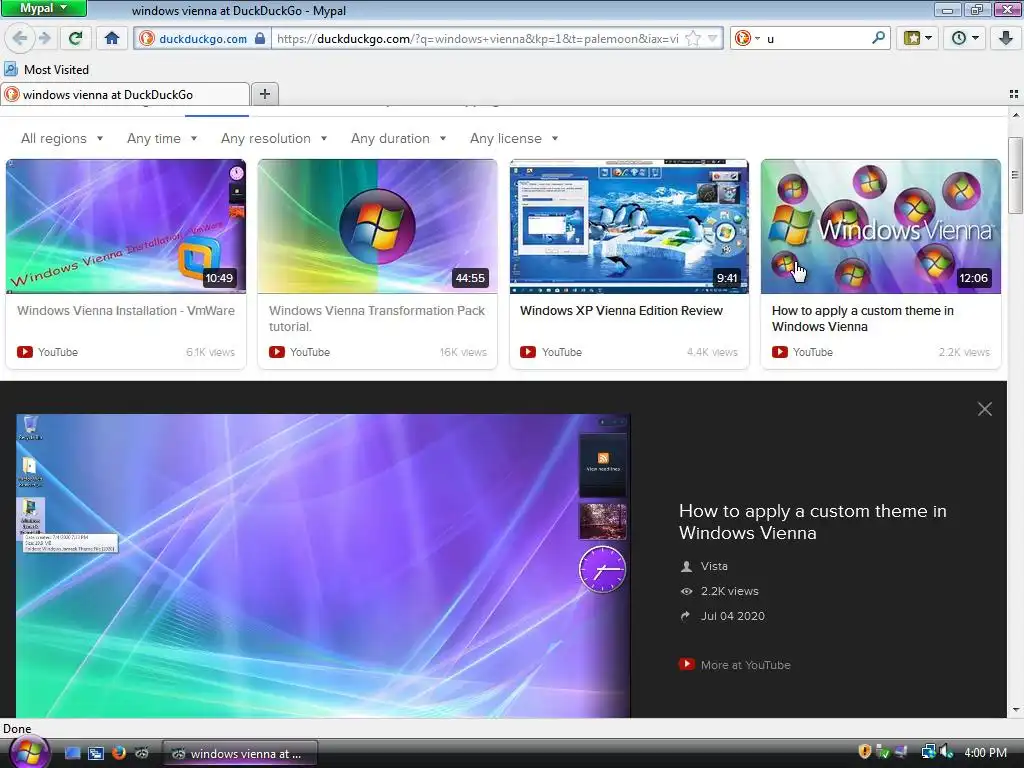Viewport: 1024px width, 768px height.
Task: Bookmark this page with the star
Action: pos(693,39)
